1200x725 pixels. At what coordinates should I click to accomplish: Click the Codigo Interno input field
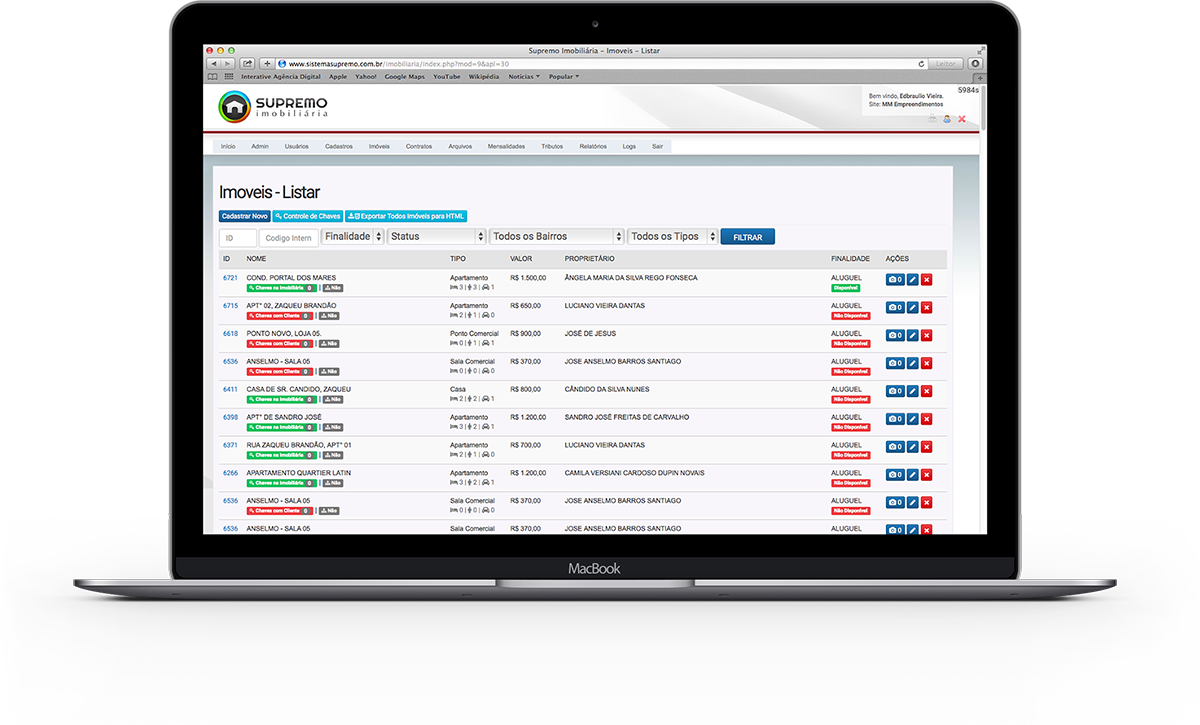(289, 237)
